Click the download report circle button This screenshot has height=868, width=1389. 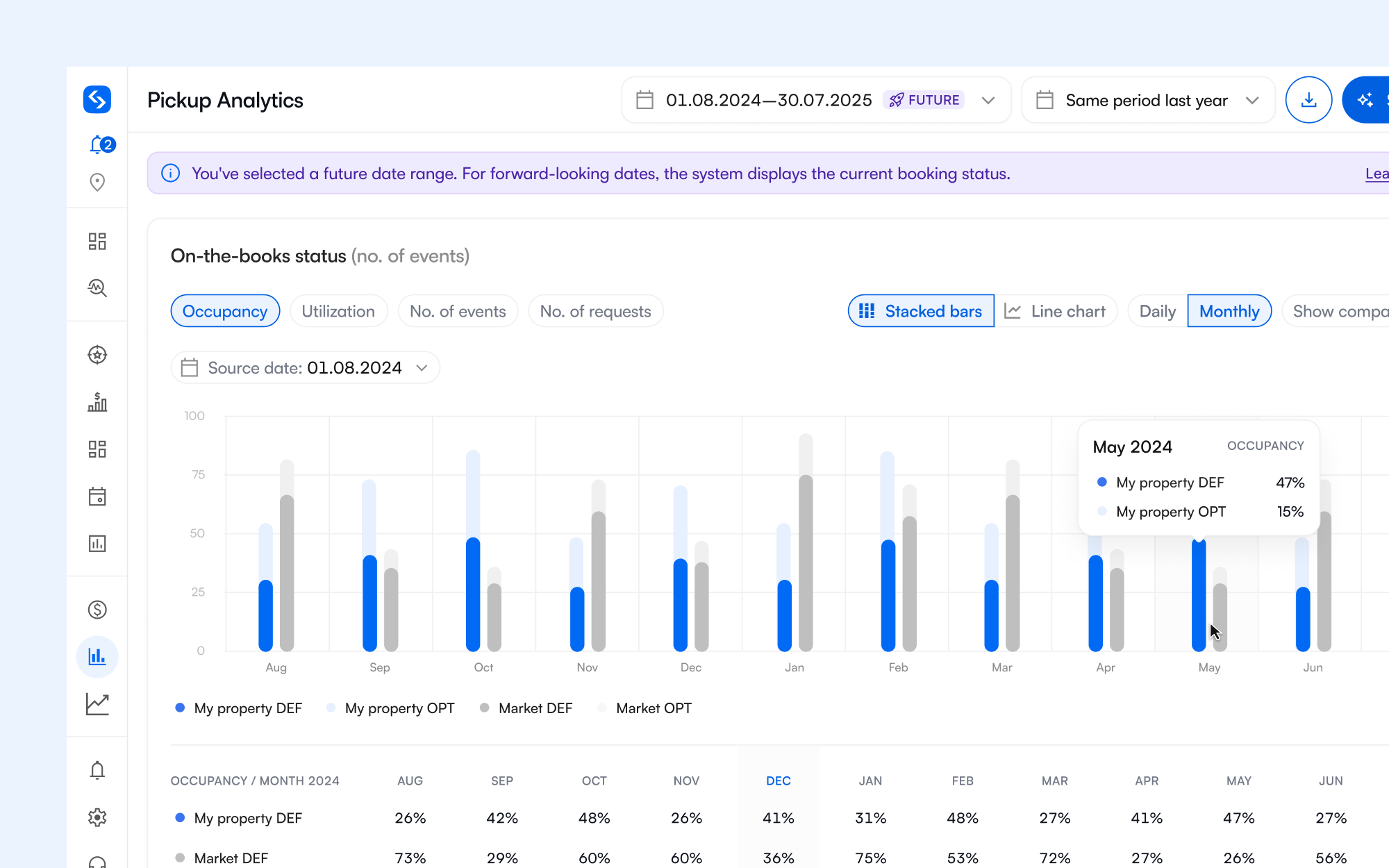1308,99
